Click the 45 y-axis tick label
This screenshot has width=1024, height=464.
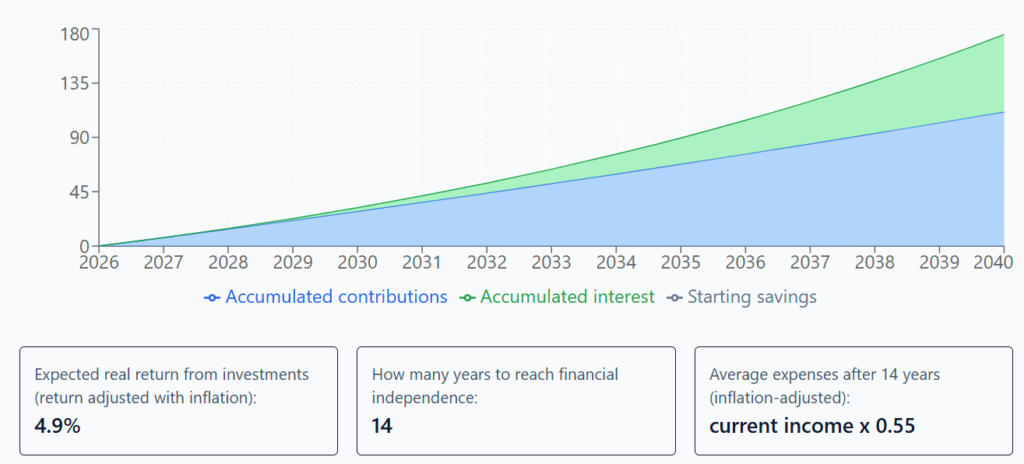click(x=81, y=192)
